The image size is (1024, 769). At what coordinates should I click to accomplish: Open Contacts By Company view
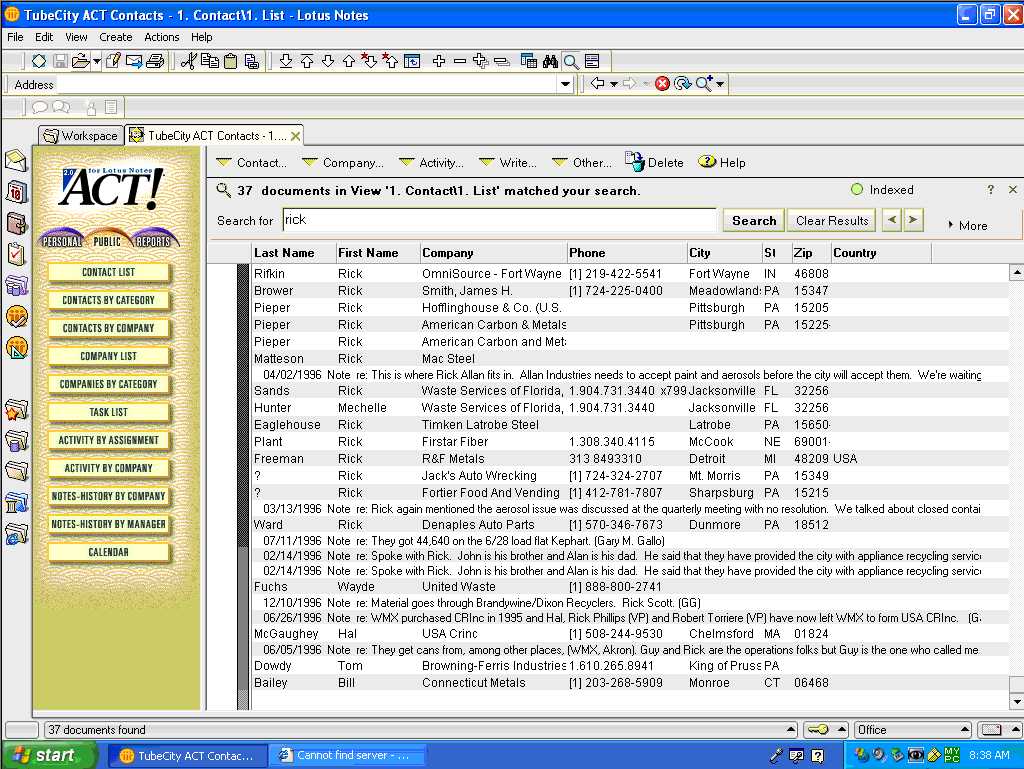(108, 328)
